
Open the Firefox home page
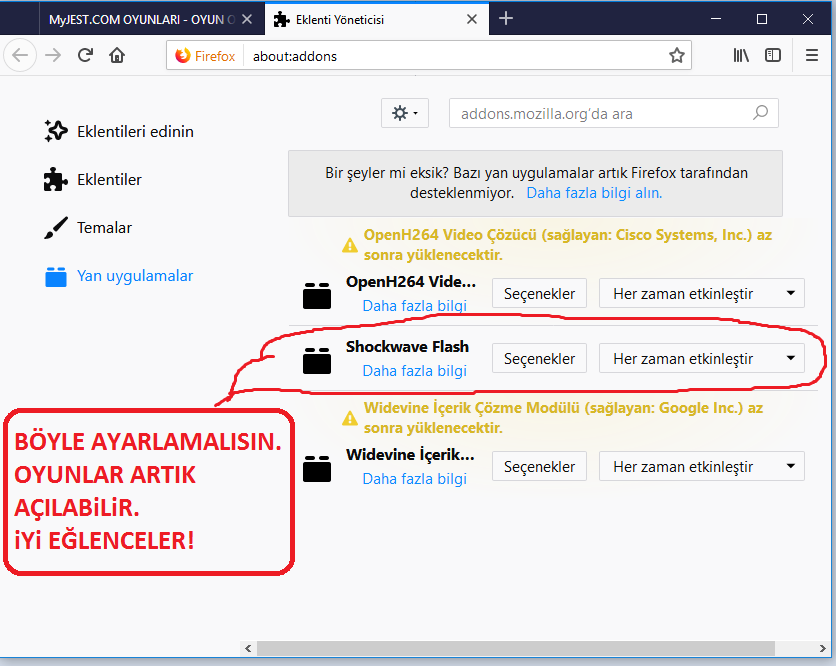tap(117, 55)
